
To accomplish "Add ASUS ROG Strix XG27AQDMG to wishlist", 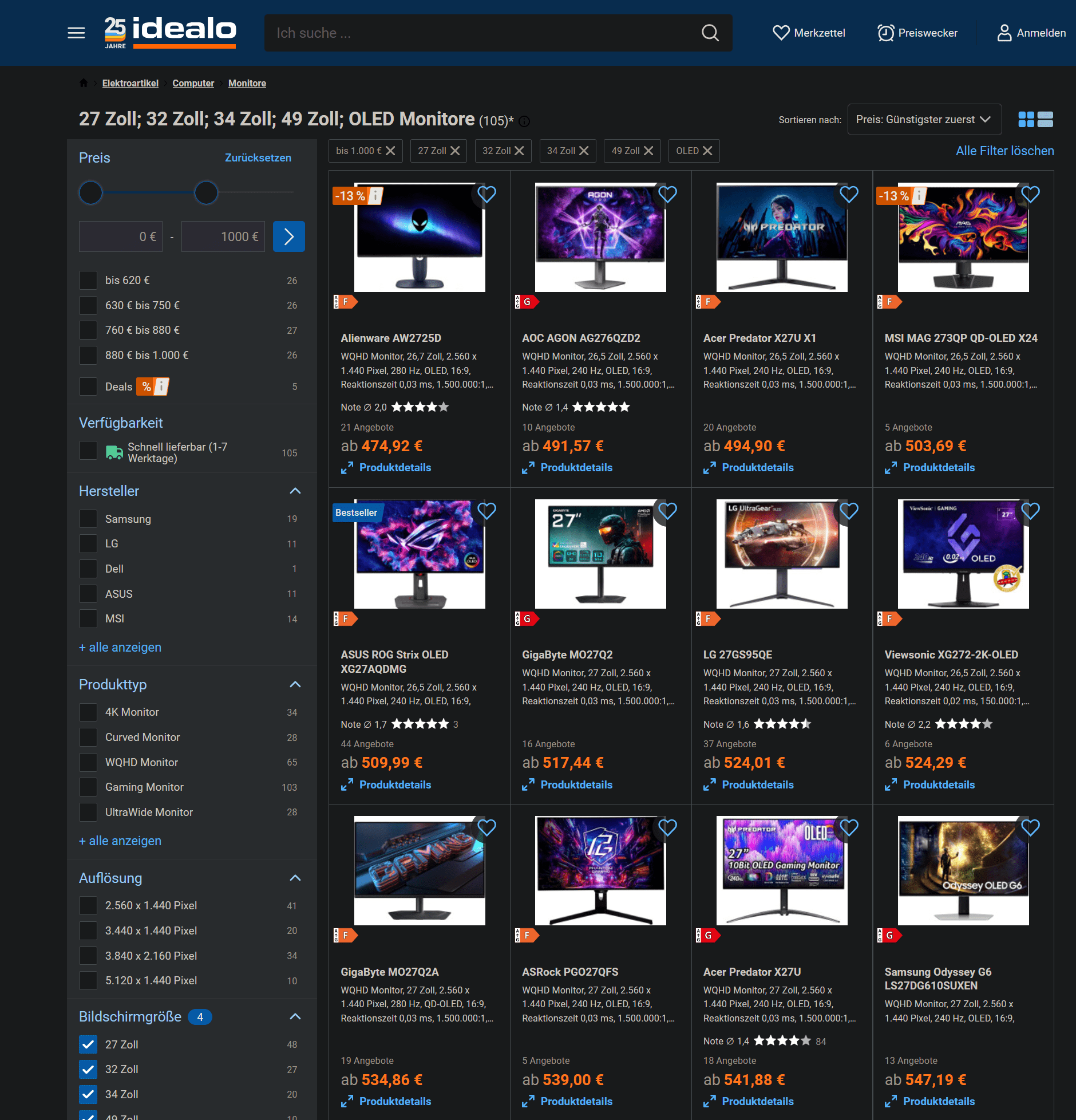I will [x=486, y=511].
